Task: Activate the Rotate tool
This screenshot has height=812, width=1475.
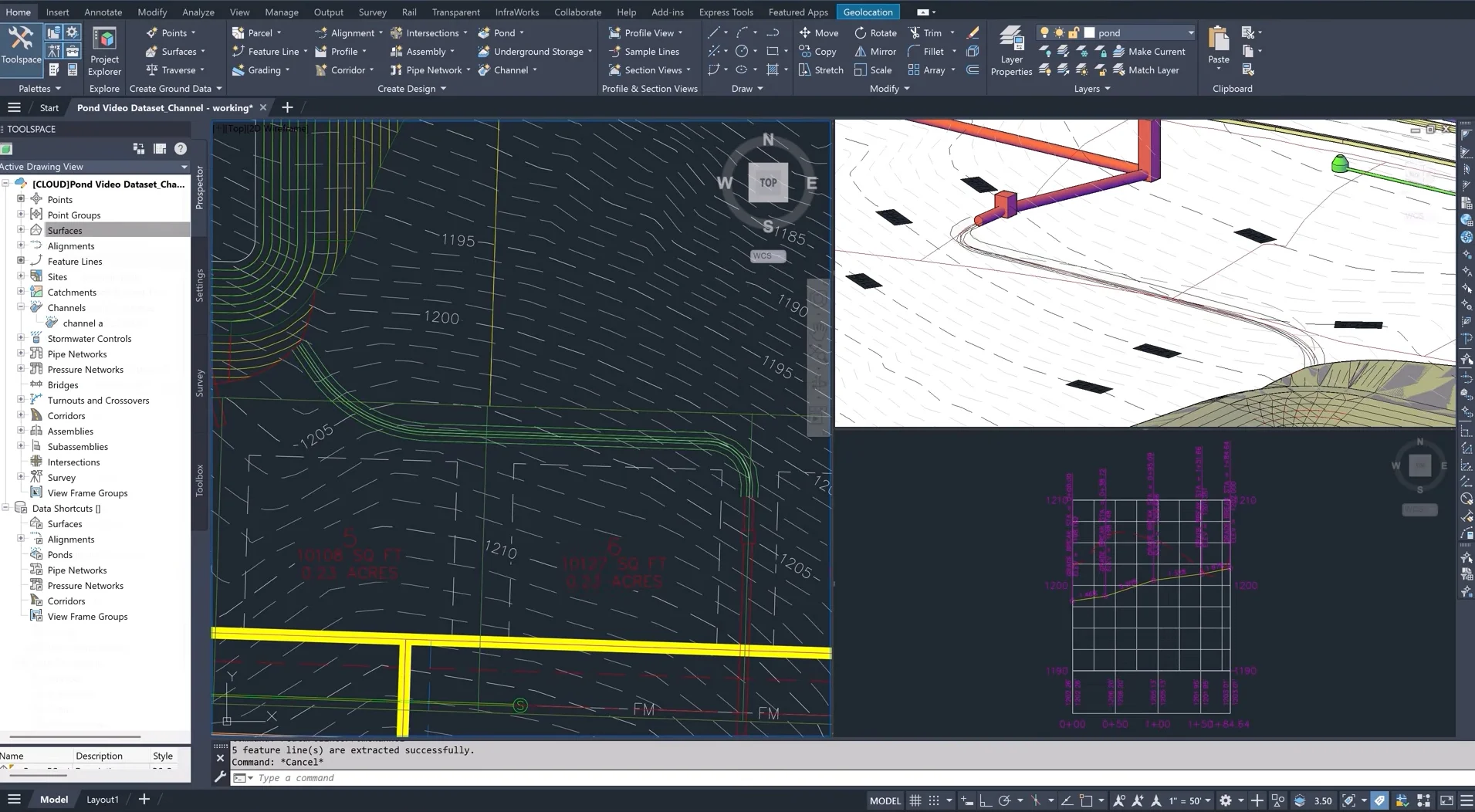Action: pyautogui.click(x=875, y=32)
